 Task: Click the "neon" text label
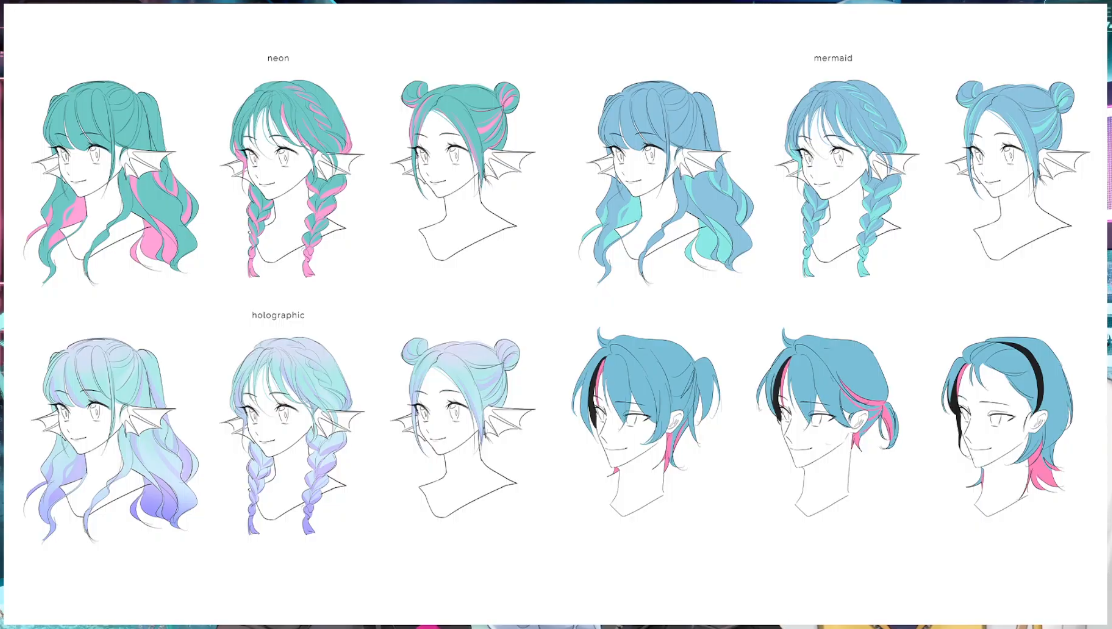click(278, 58)
